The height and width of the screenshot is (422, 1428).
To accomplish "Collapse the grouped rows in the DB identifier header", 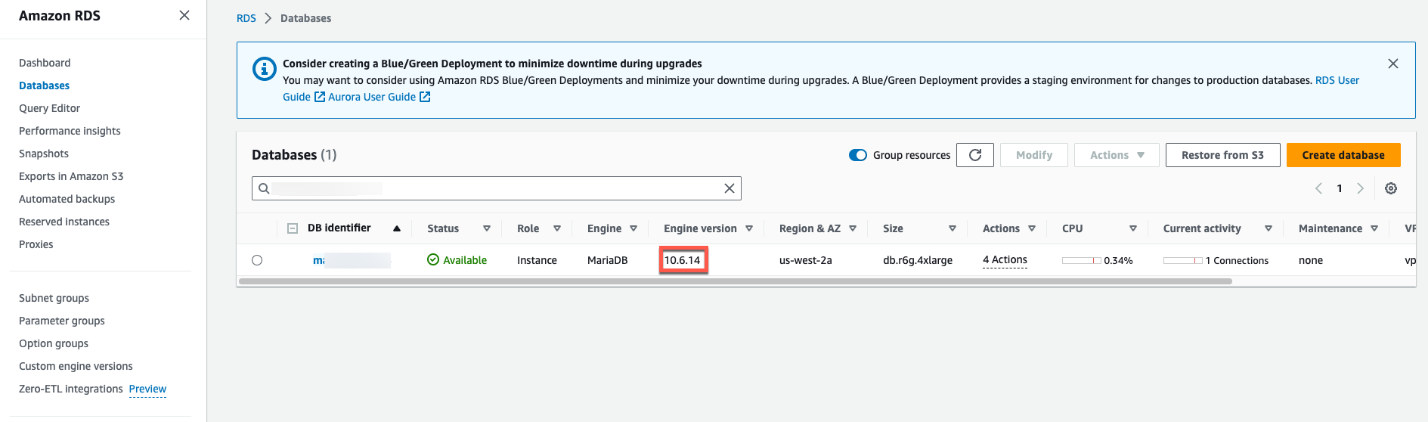I will point(292,228).
